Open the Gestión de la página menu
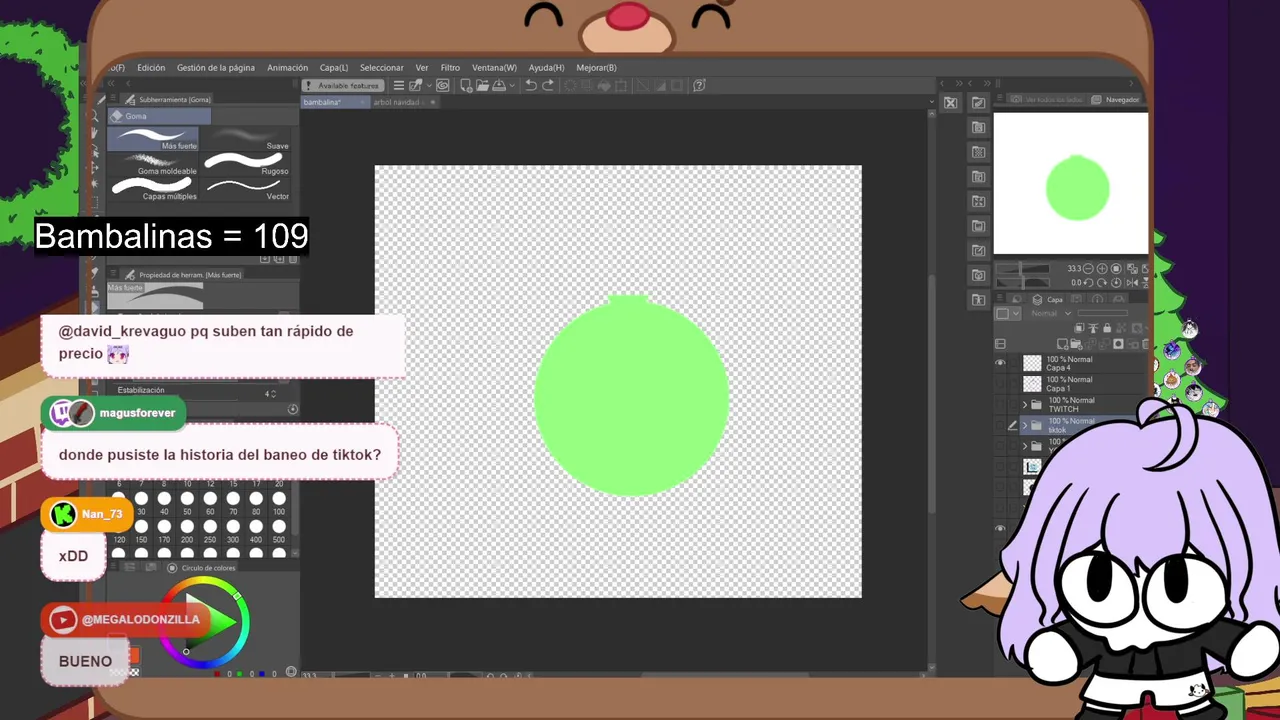 coord(216,68)
